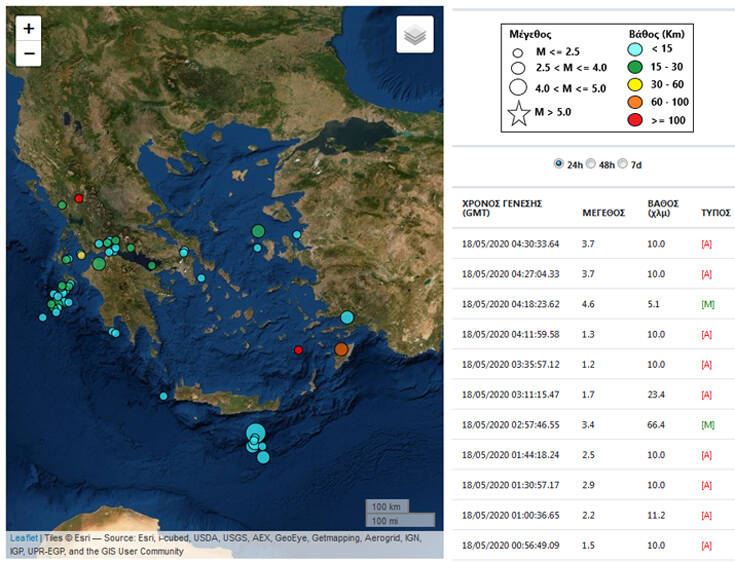Open the Leaflet link in map attribution
Image resolution: width=735 pixels, height=562 pixels.
pyautogui.click(x=24, y=537)
